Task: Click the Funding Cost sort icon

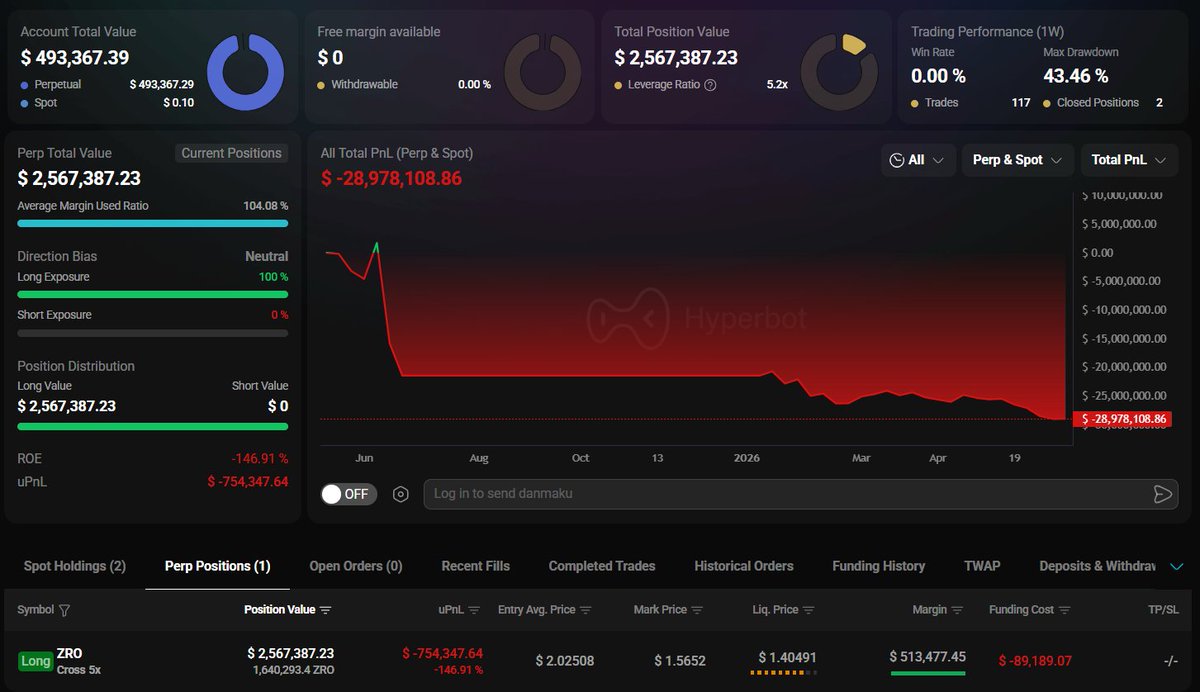Action: click(x=1064, y=610)
